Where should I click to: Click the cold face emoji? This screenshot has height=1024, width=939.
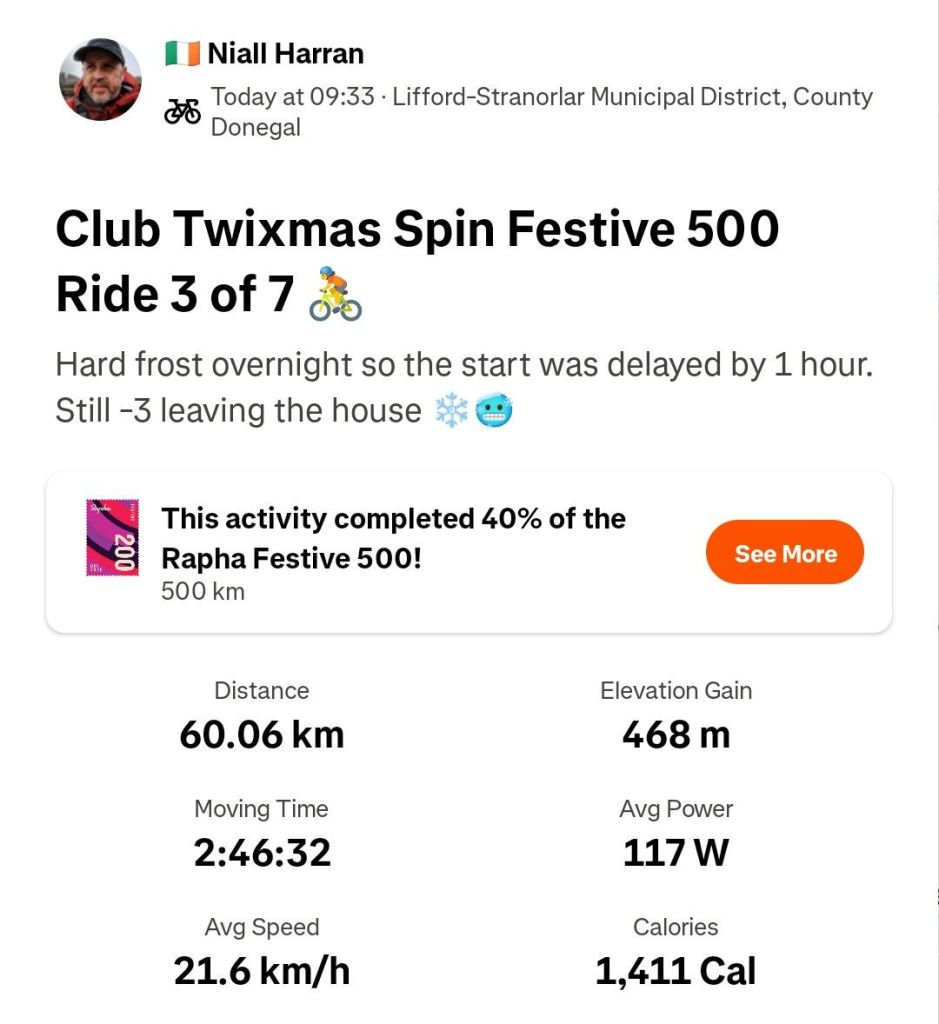[493, 411]
